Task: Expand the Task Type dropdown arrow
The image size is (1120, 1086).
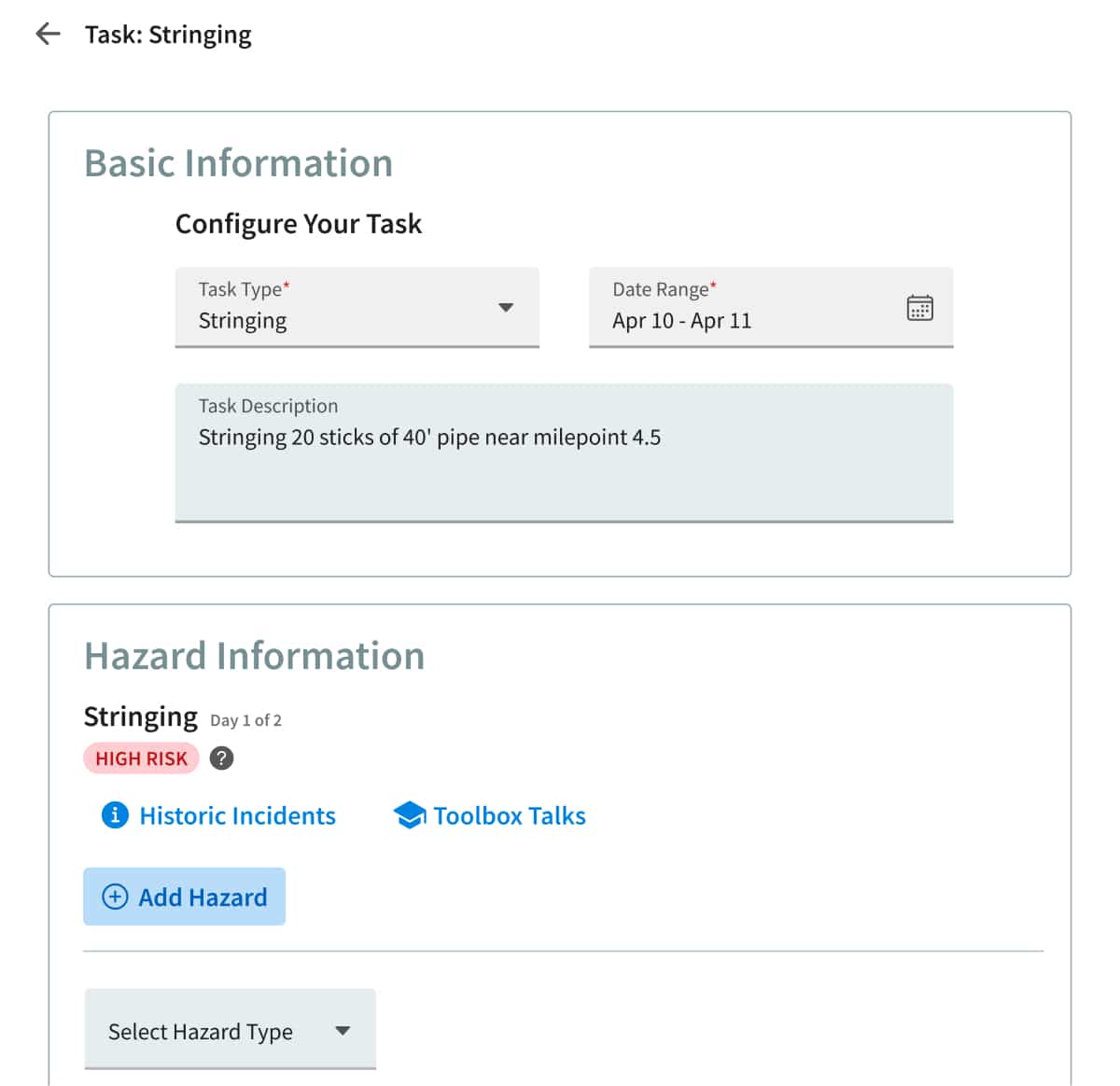Action: pos(506,308)
